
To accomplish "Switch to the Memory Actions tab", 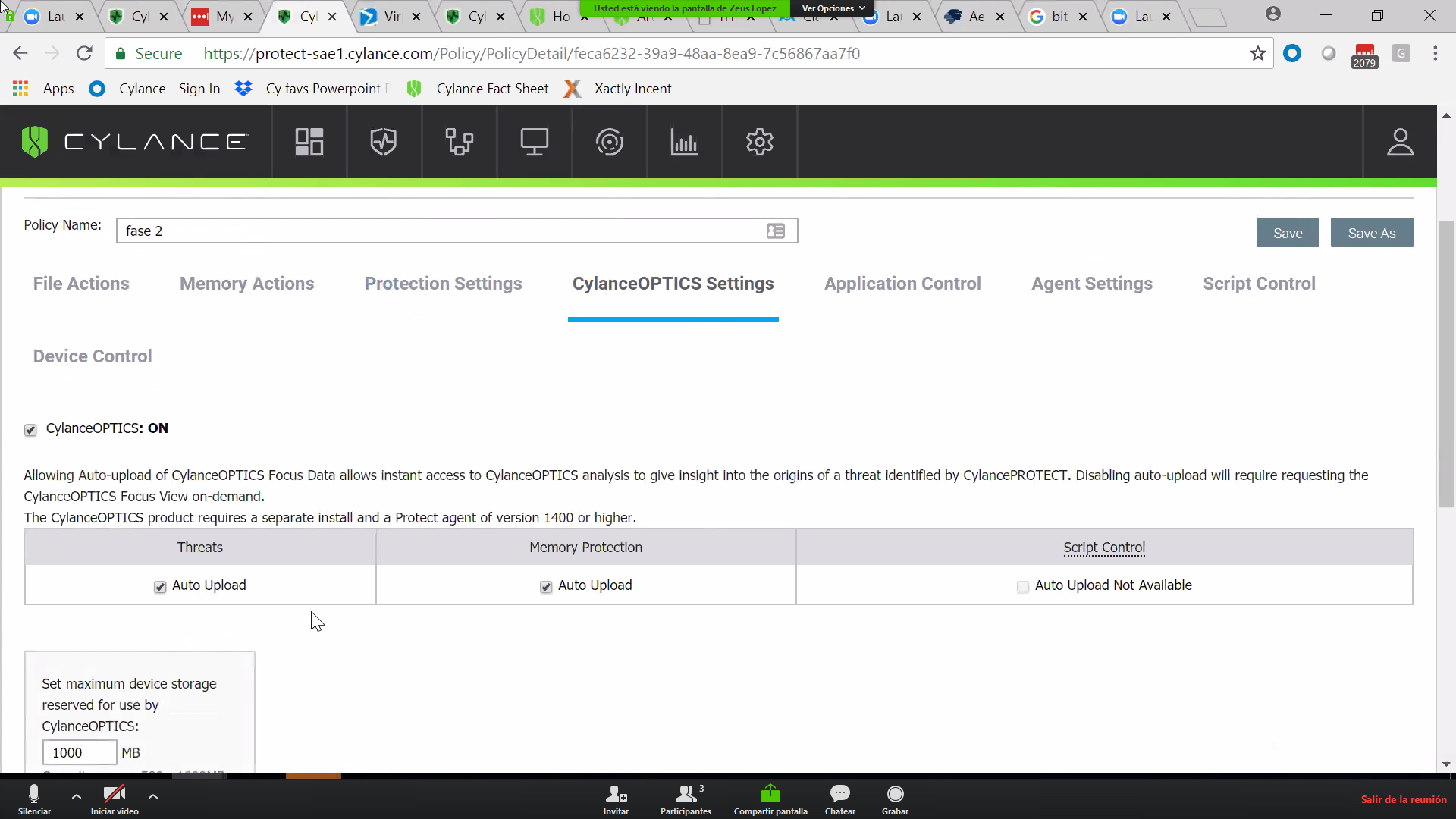I will pos(246,284).
